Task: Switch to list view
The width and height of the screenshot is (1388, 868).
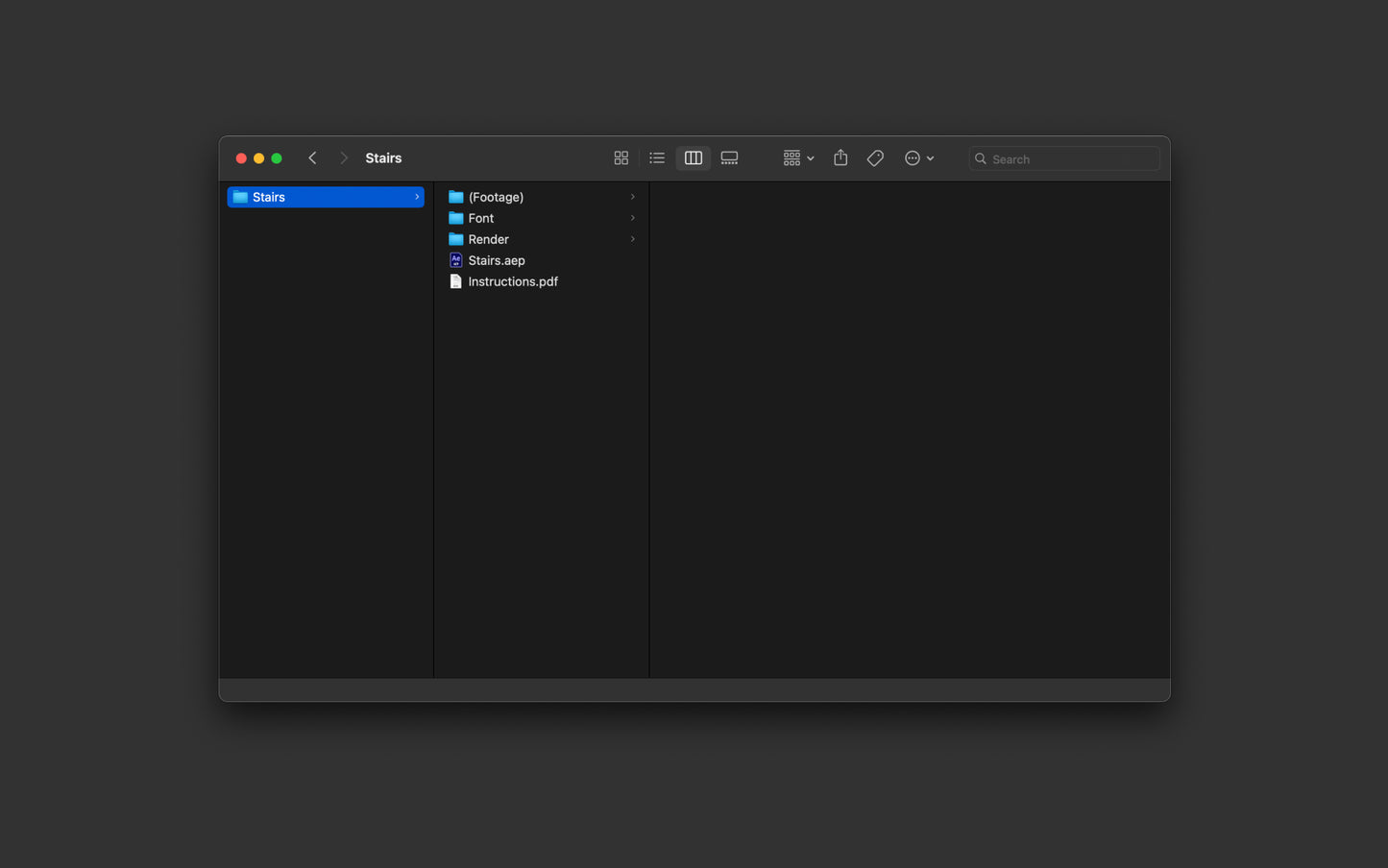Action: point(657,158)
